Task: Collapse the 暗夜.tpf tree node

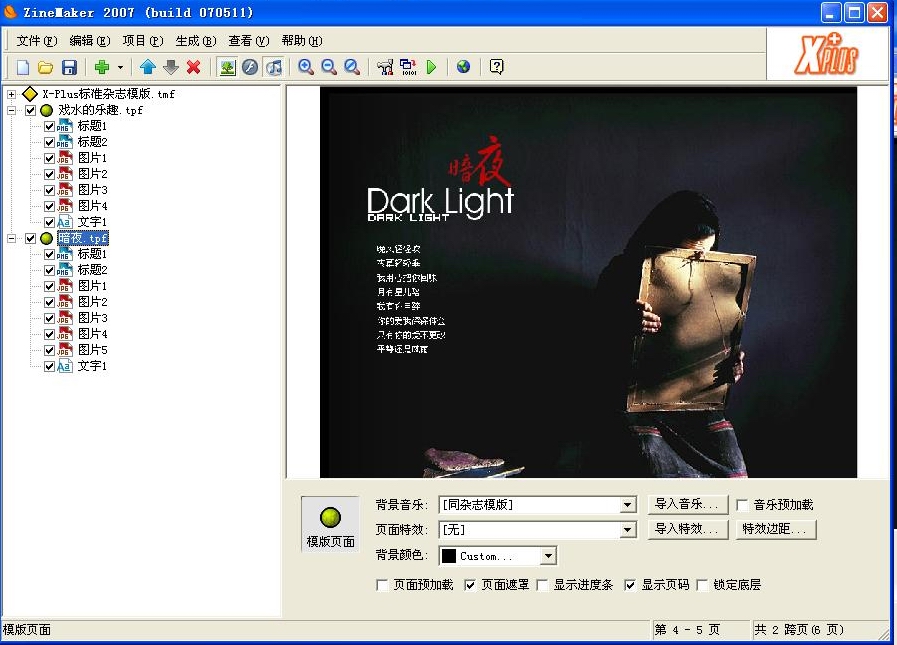Action: [x=11, y=238]
